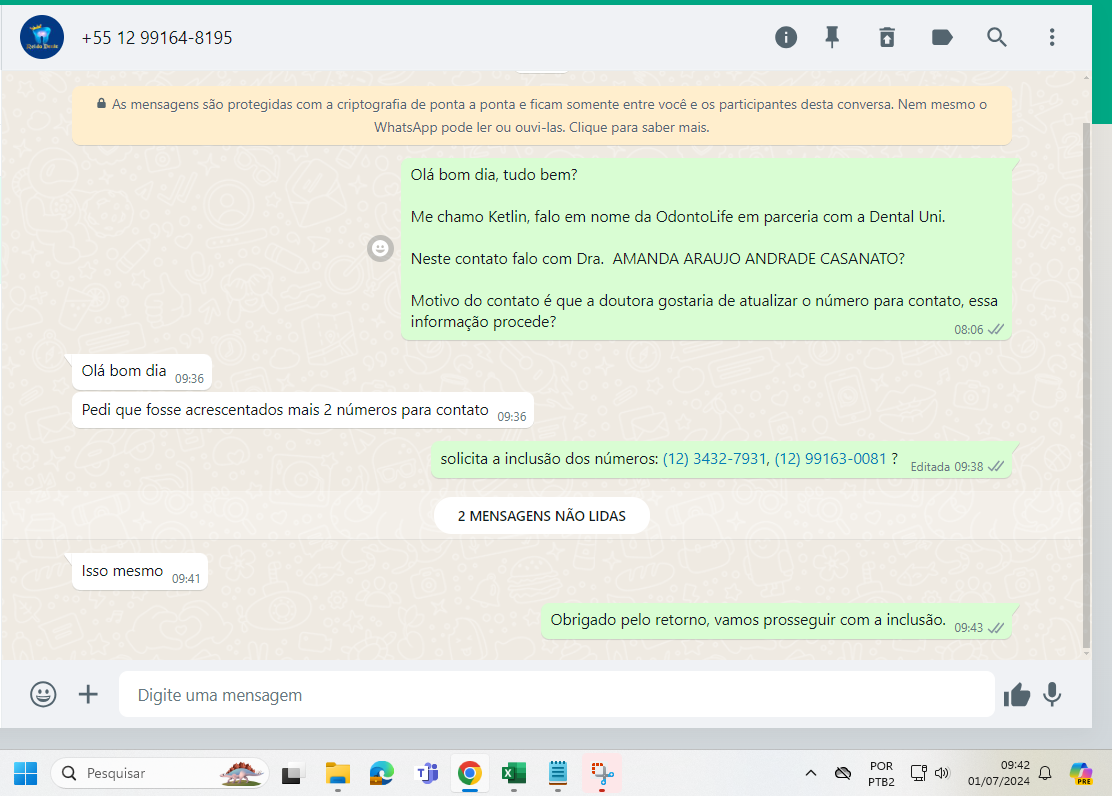The width and height of the screenshot is (1112, 796).
Task: Open Excel from the taskbar
Action: tap(513, 773)
